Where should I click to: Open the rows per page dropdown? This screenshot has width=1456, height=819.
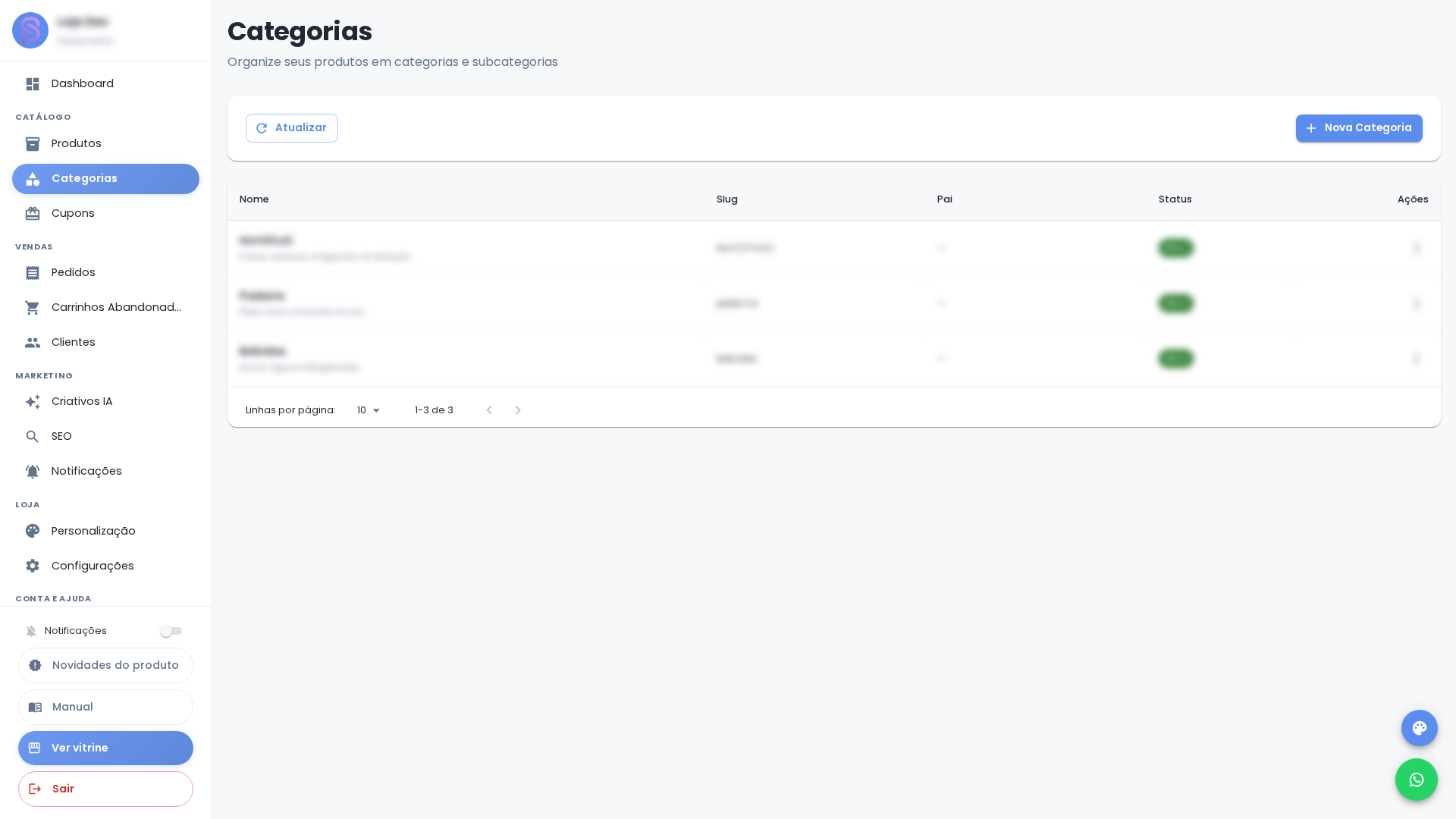coord(369,410)
